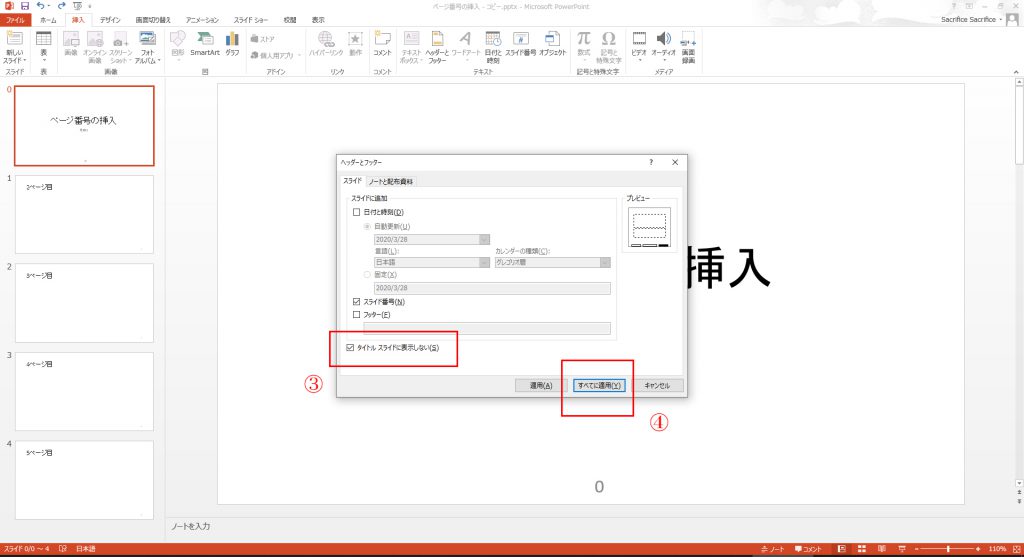Enable the フッター(F) checkbox
1024x557 pixels.
[x=357, y=315]
